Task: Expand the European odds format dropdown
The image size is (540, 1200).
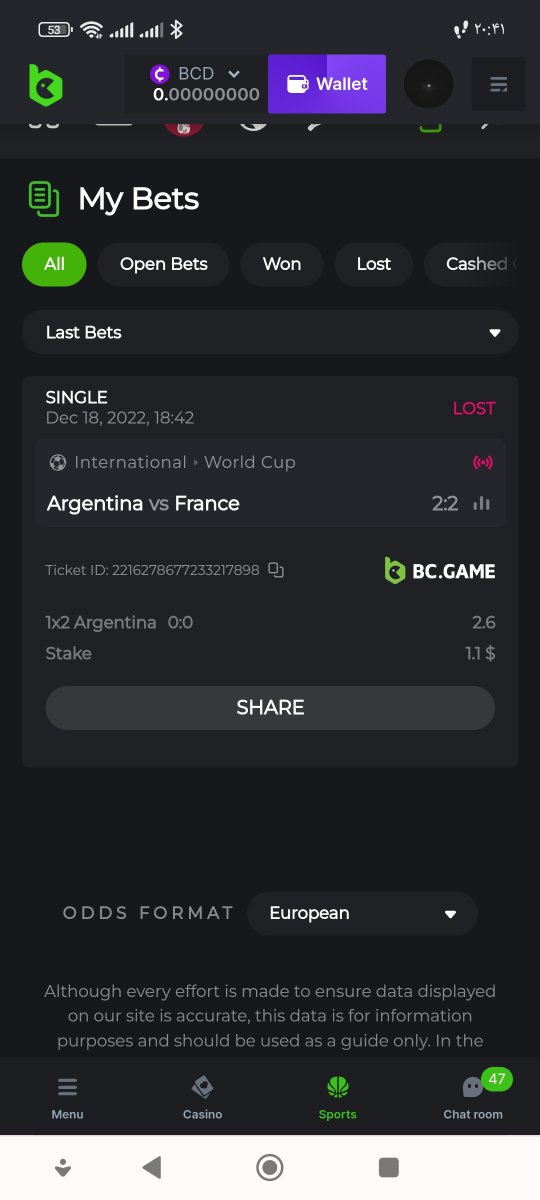Action: click(x=362, y=913)
